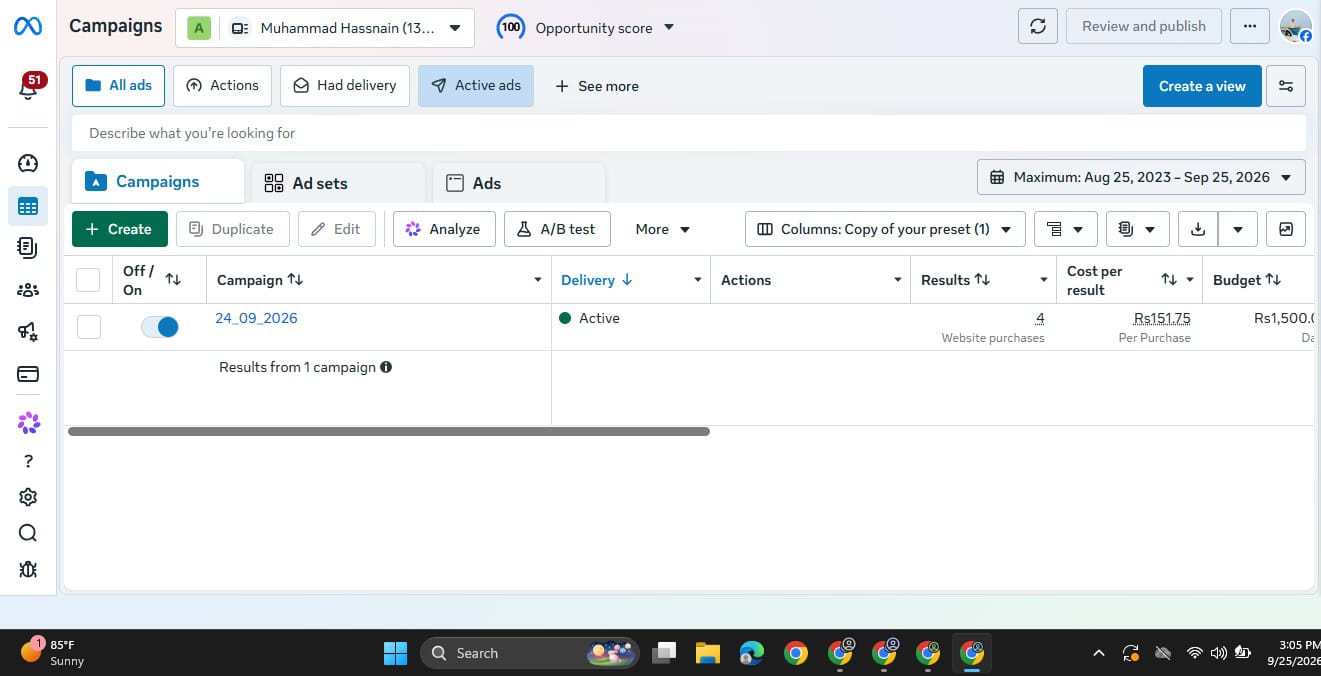
Task: Open the ad account selector dropdown
Action: [x=325, y=28]
